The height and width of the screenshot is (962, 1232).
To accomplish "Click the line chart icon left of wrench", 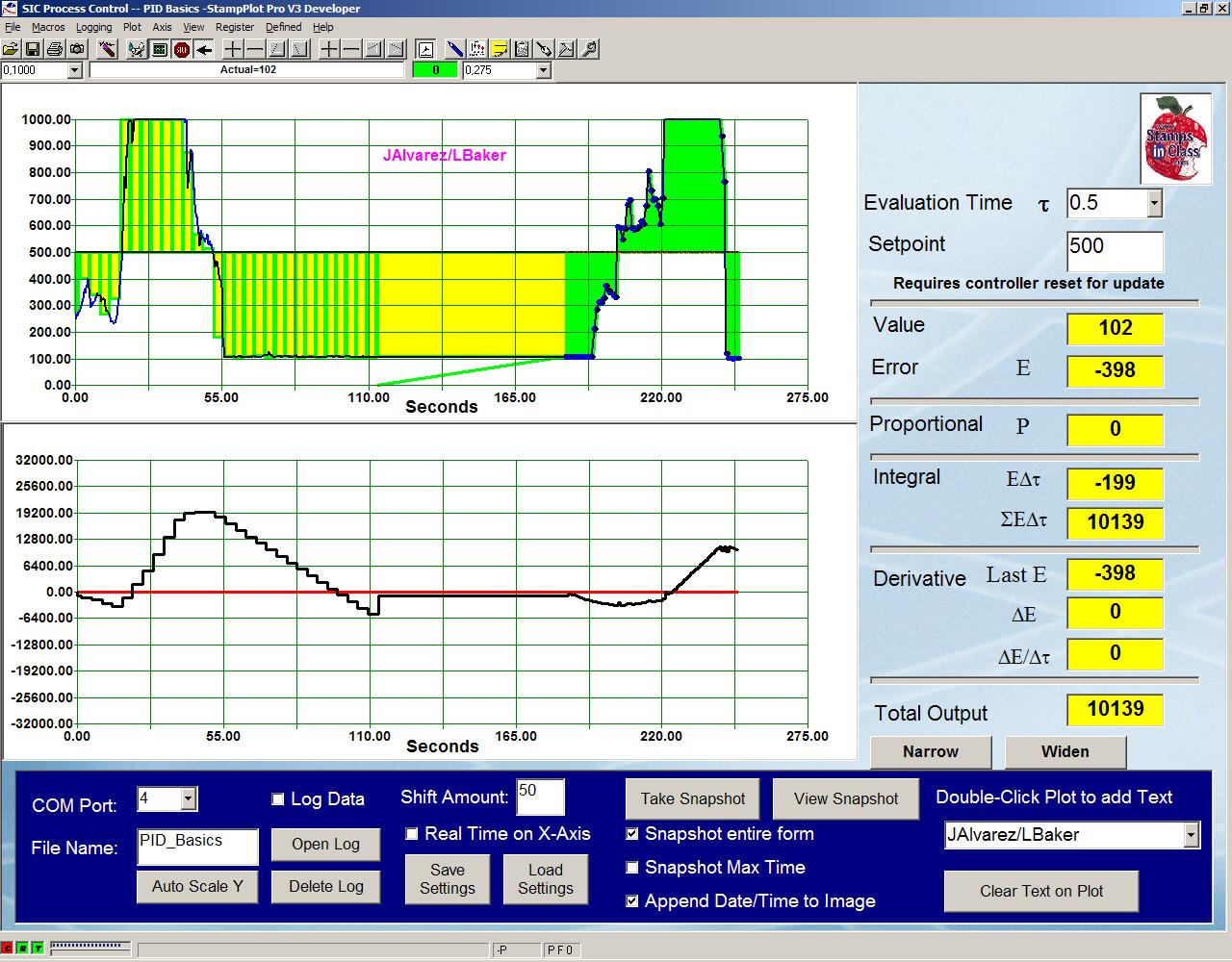I will [x=566, y=49].
